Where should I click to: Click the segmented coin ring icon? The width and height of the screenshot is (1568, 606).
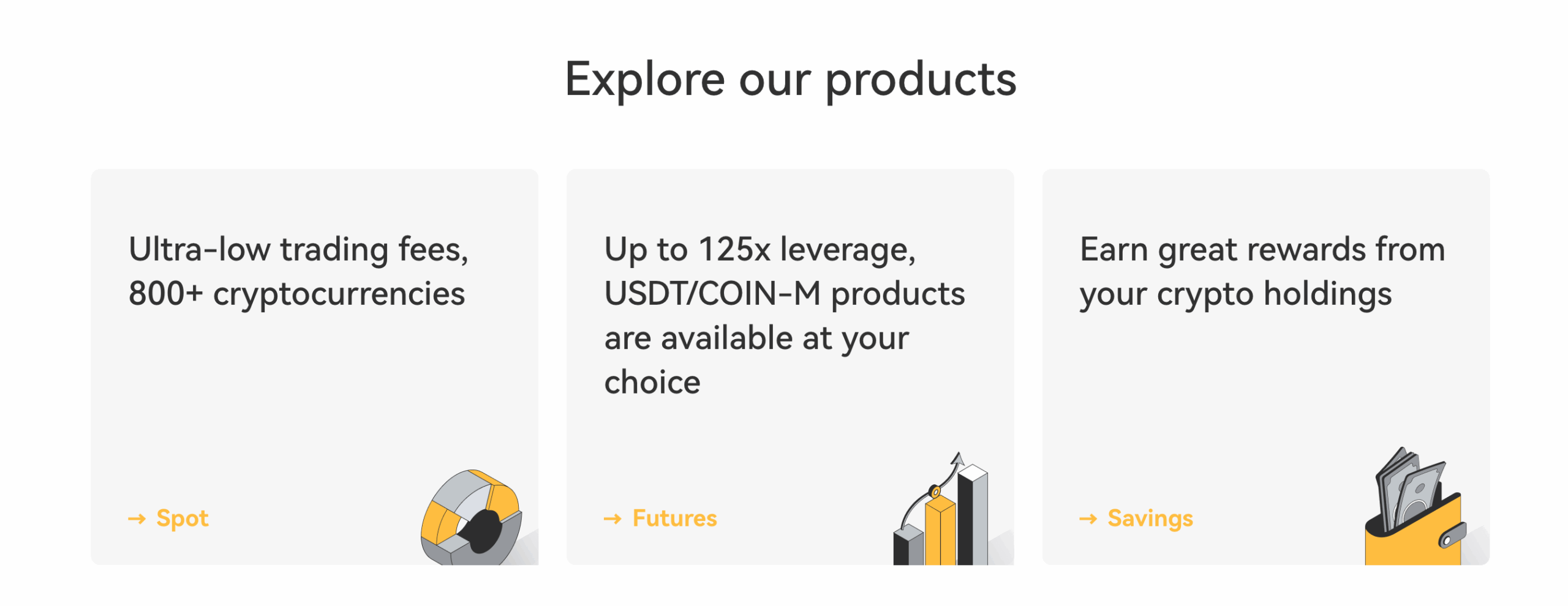tap(470, 517)
